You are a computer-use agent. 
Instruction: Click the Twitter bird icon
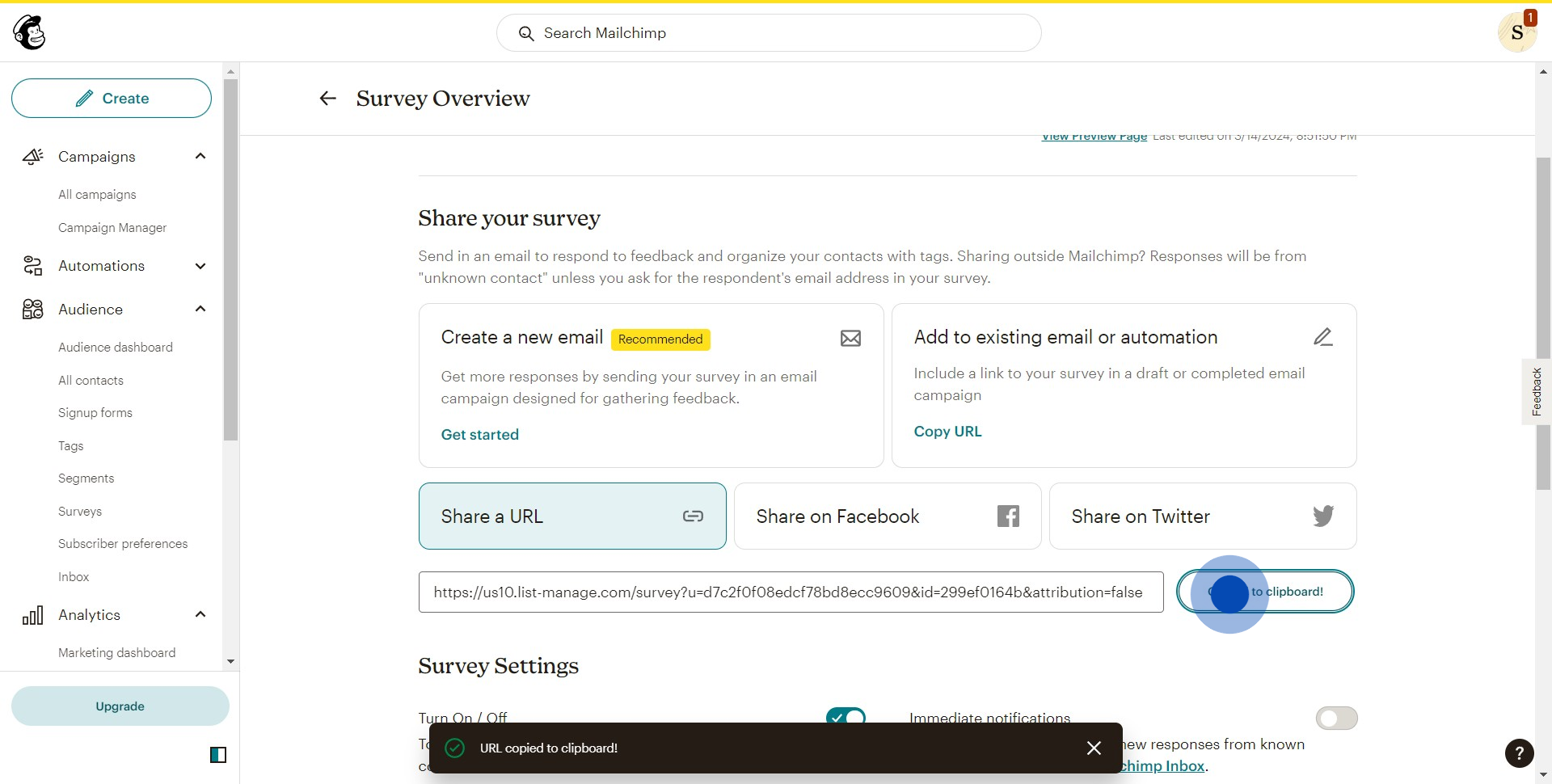point(1323,516)
